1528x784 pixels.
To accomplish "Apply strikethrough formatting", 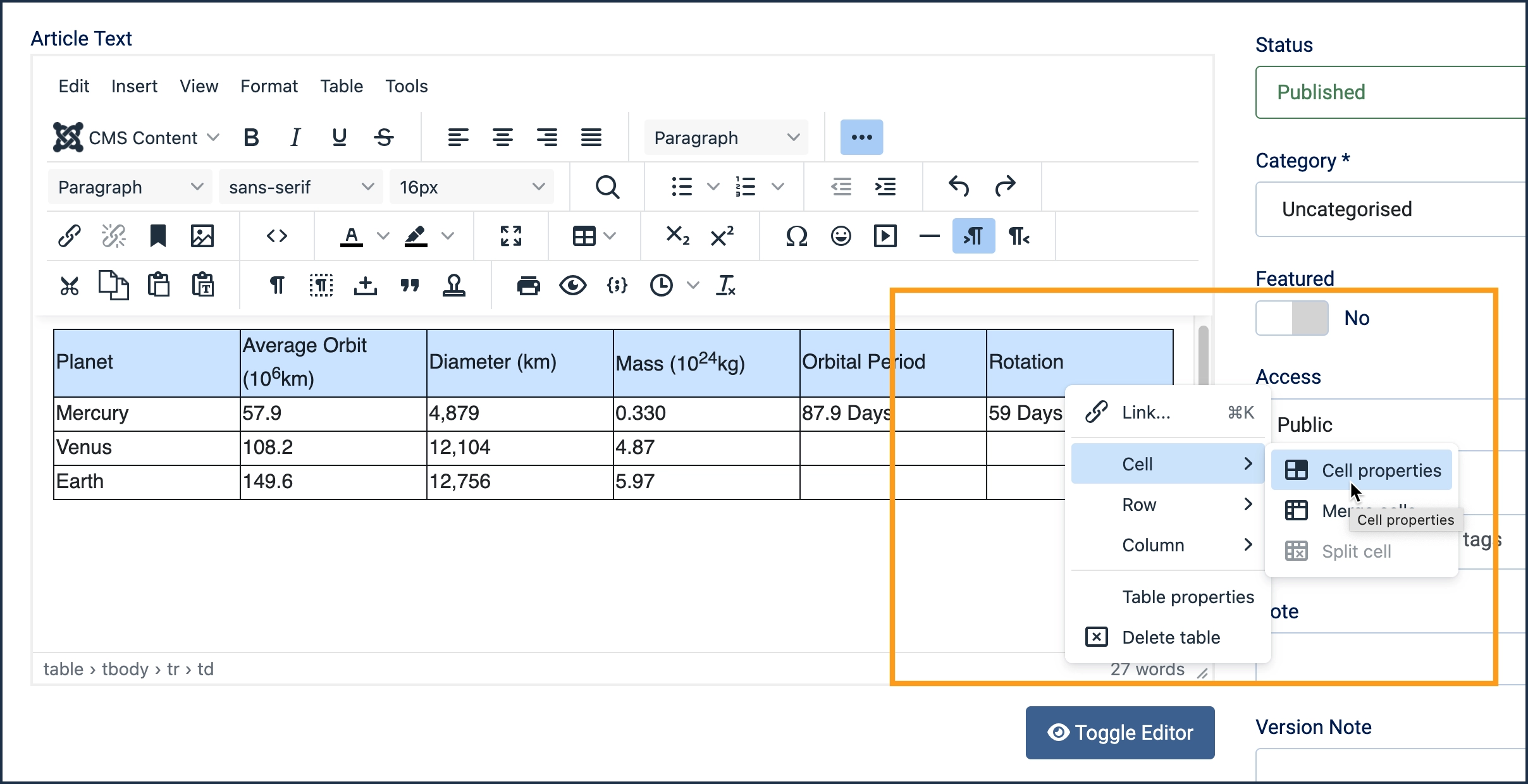I will click(x=384, y=137).
